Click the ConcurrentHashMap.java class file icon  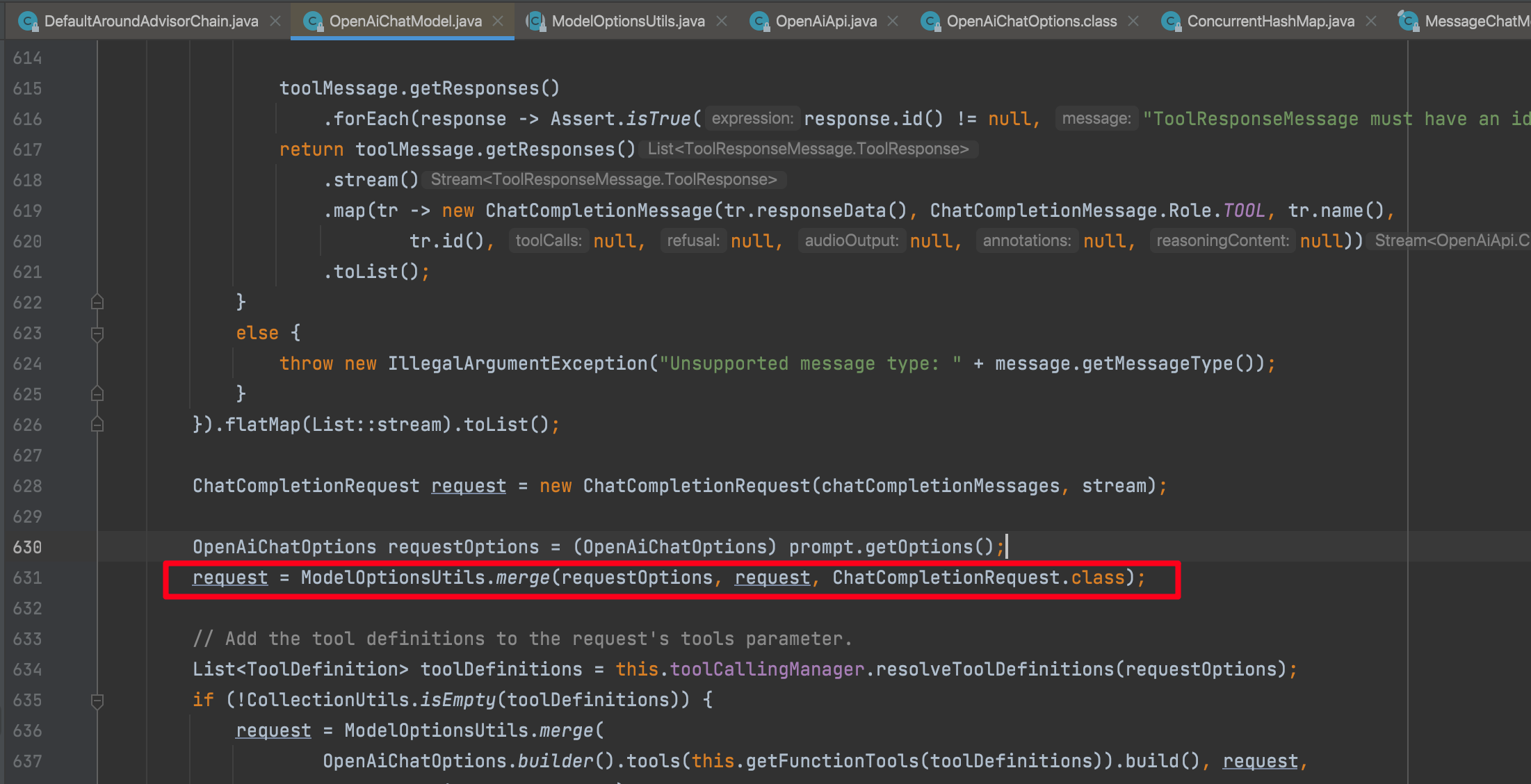click(1171, 22)
